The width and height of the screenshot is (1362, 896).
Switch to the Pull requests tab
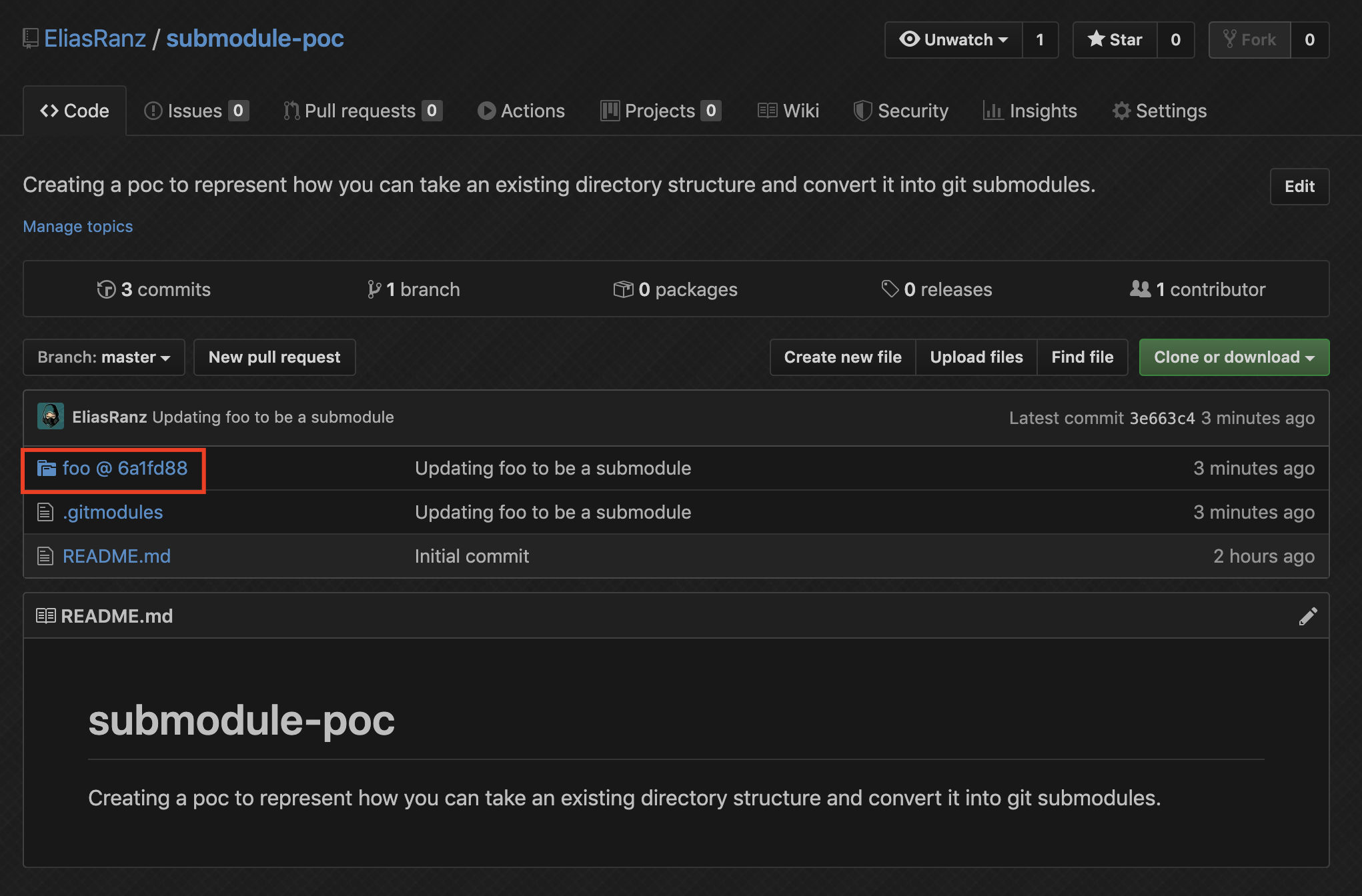[x=362, y=111]
